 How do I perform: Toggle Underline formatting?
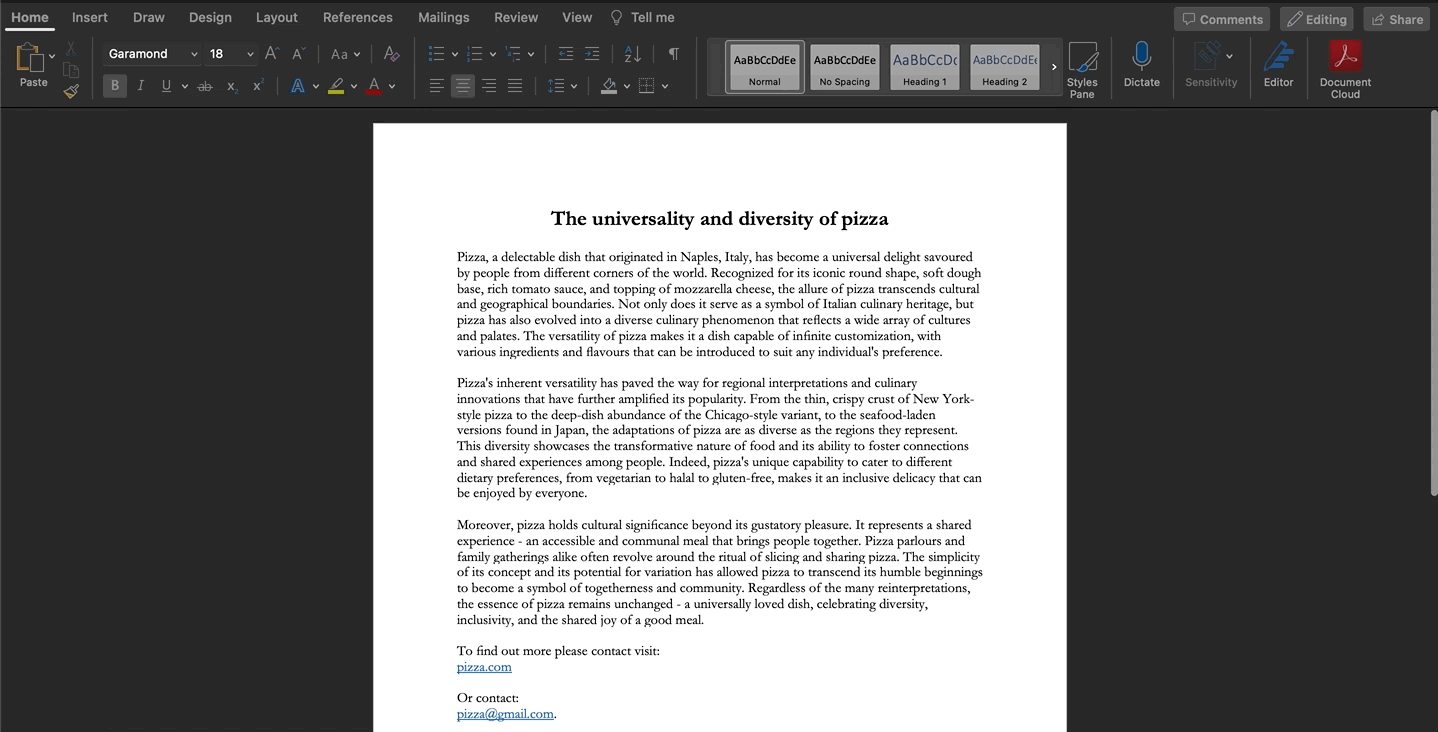[x=166, y=86]
